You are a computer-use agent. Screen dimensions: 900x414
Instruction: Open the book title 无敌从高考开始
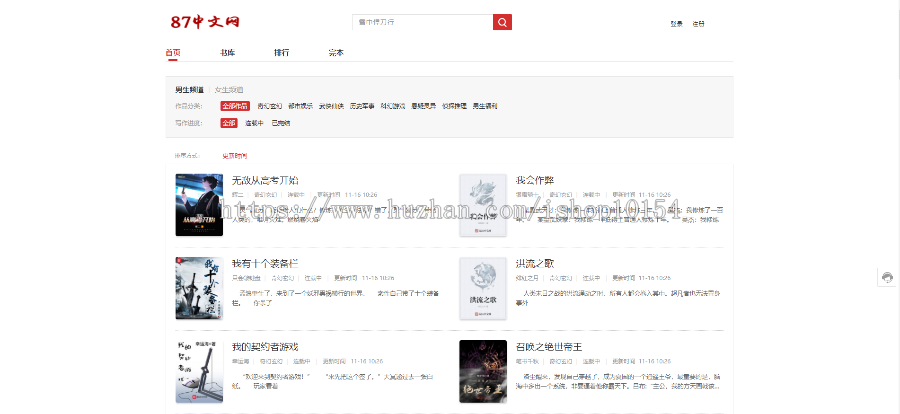pos(265,180)
